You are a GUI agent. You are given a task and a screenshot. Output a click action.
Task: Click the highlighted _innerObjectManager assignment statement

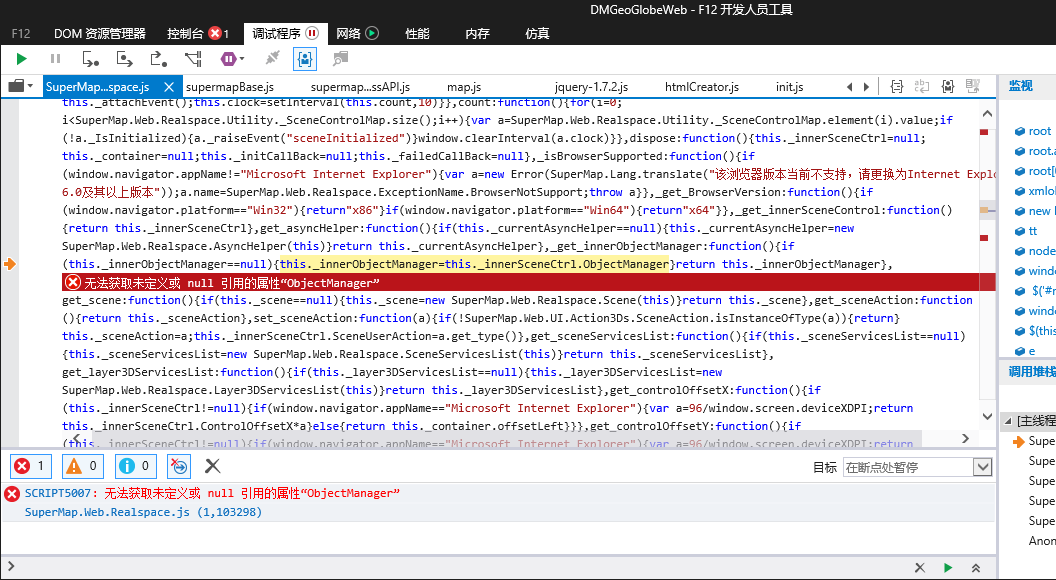[x=475, y=264]
